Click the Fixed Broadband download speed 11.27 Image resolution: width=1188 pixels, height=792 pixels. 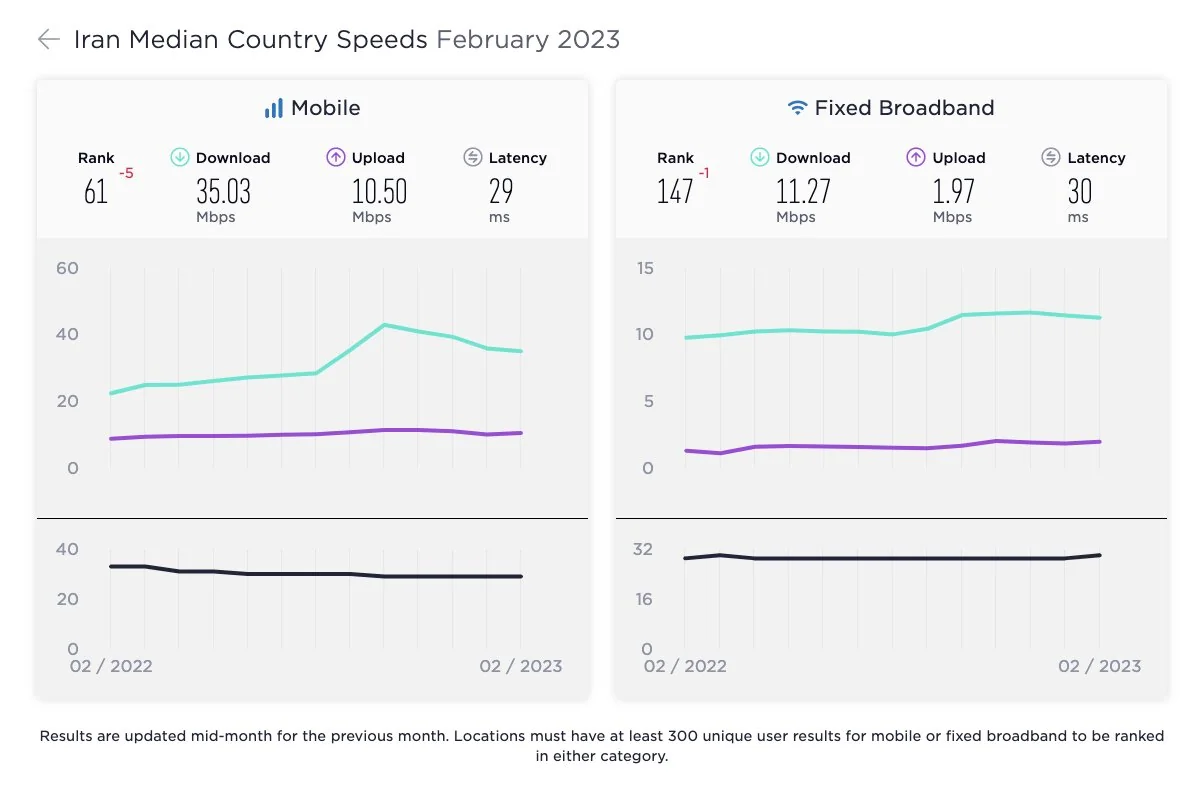coord(803,191)
